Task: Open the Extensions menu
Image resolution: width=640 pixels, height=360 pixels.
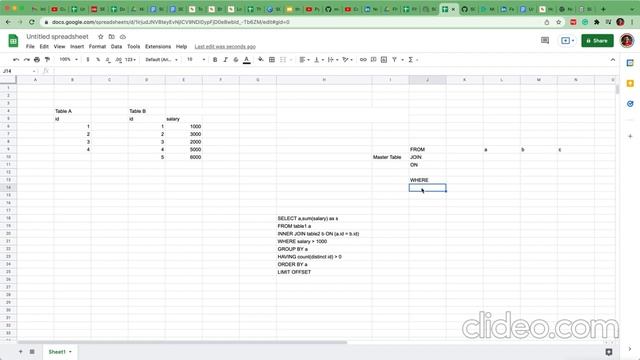Action: (x=158, y=47)
